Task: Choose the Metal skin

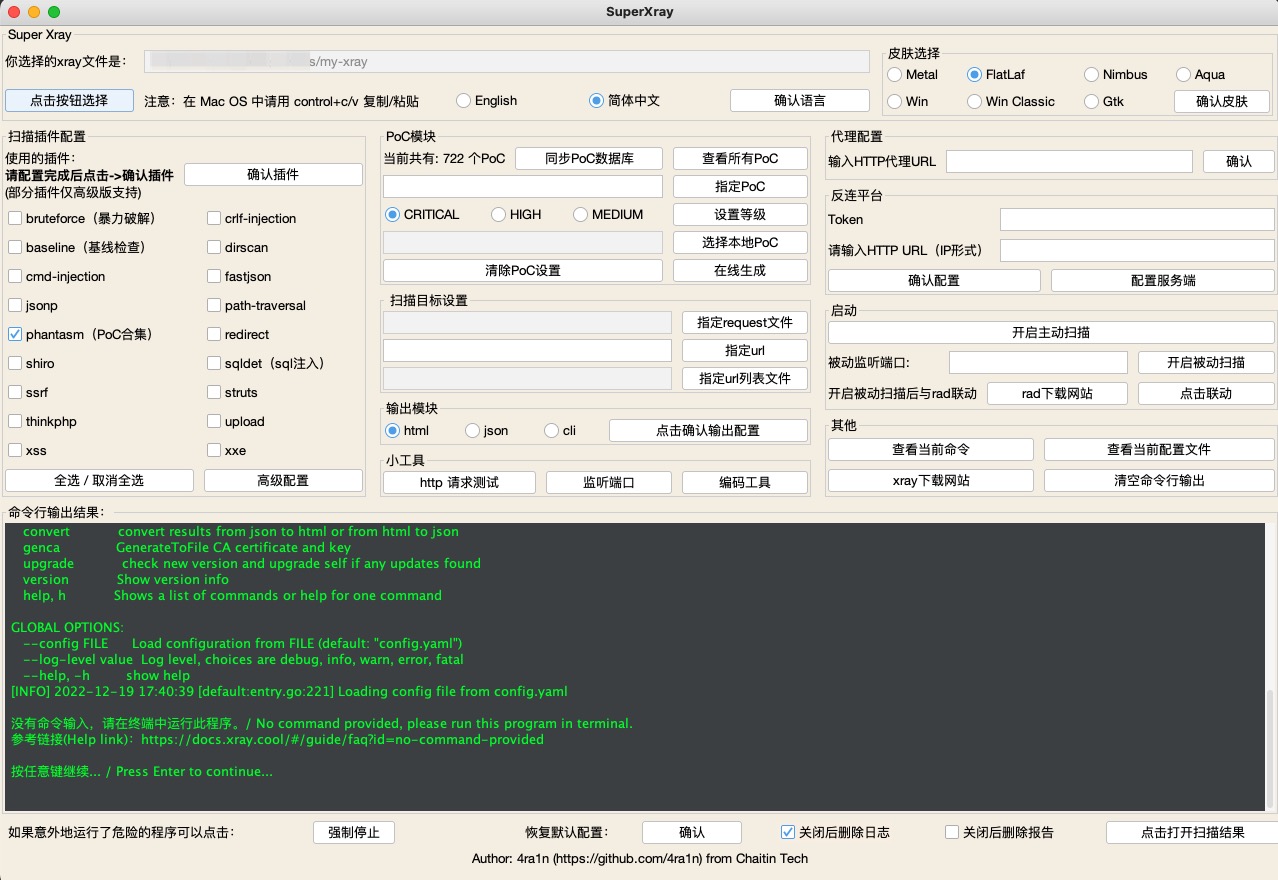Action: point(894,74)
